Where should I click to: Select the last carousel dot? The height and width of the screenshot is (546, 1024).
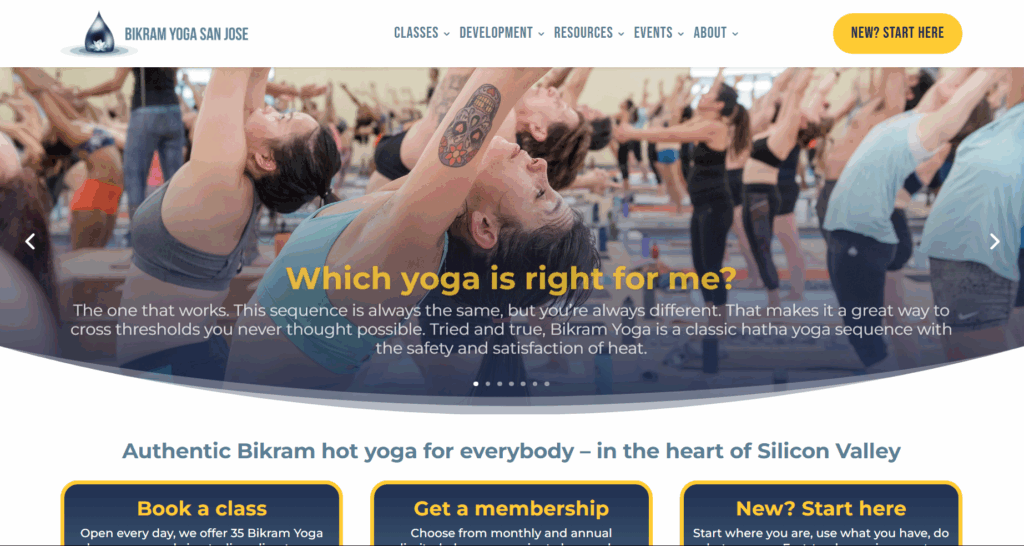click(x=547, y=384)
